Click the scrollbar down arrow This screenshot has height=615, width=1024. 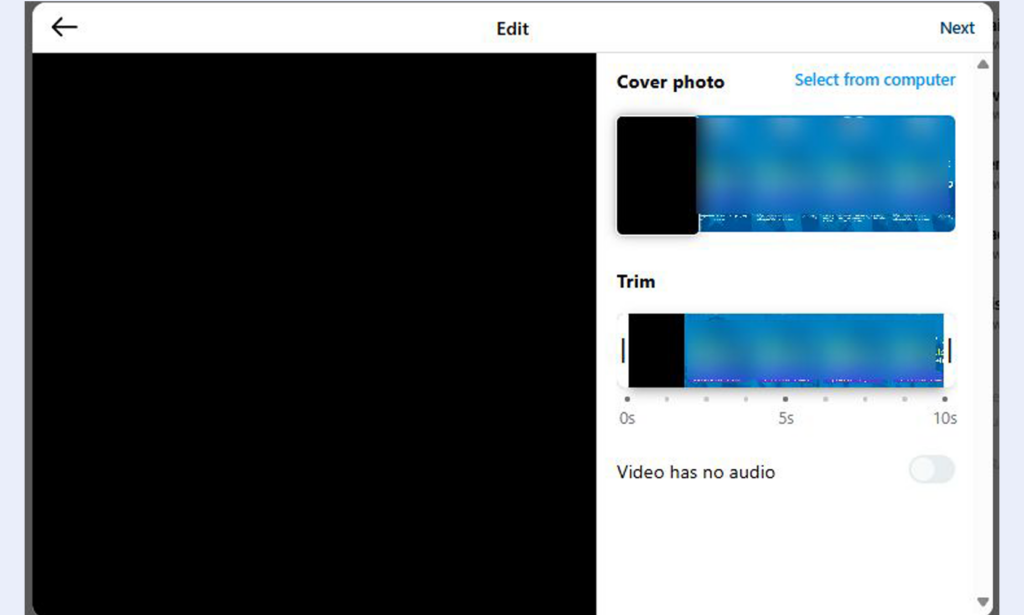point(983,602)
